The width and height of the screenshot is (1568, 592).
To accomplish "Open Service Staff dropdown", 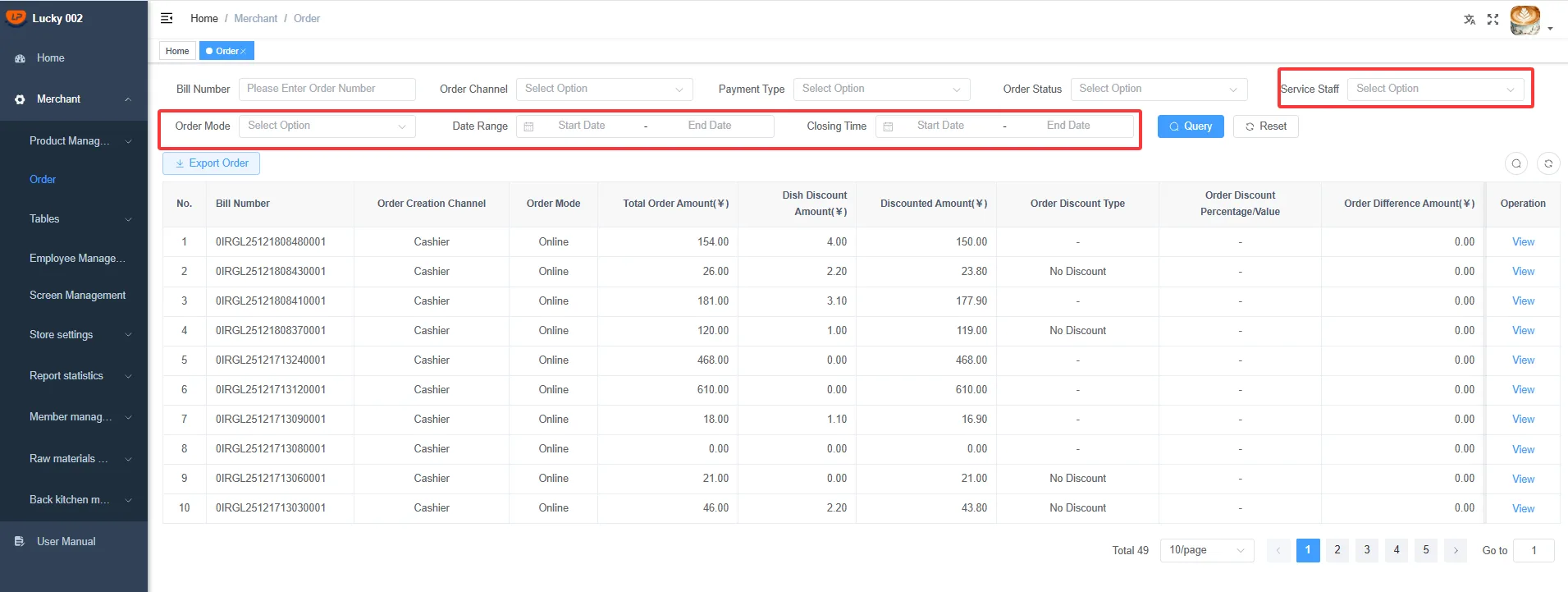I will pyautogui.click(x=1436, y=89).
